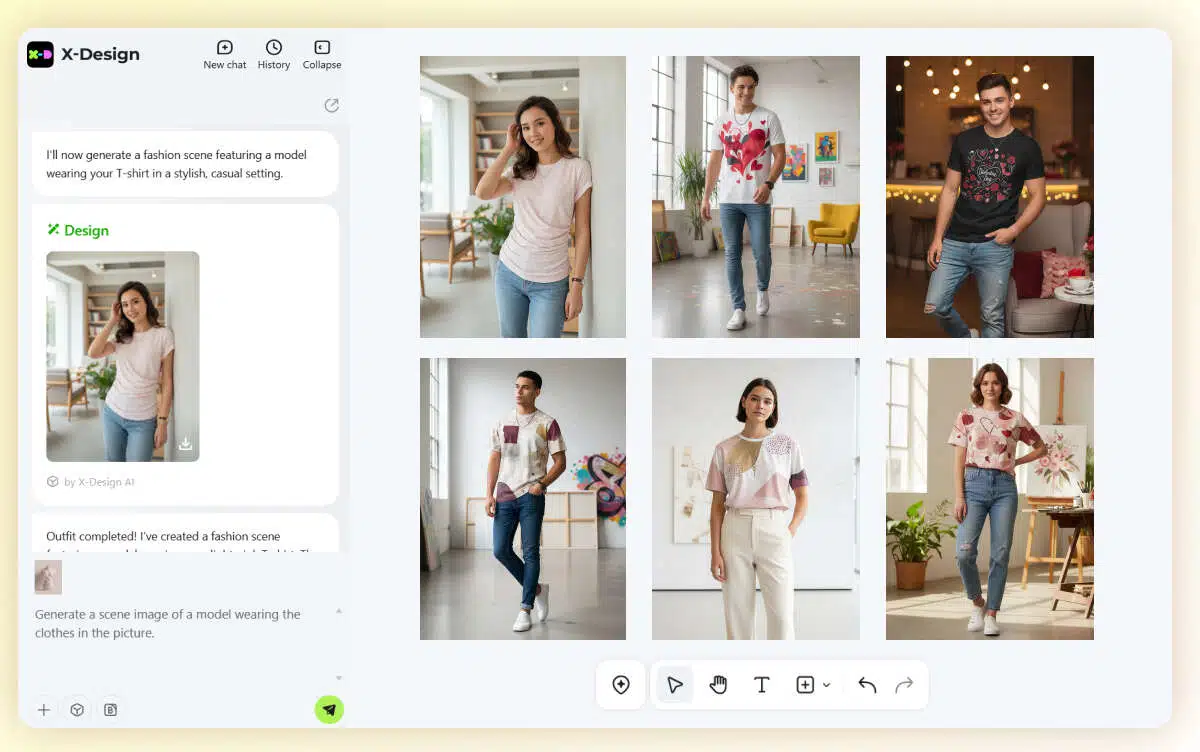The image size is (1200, 752).
Task: Expand the add-element dropdown chevron
Action: tap(827, 685)
